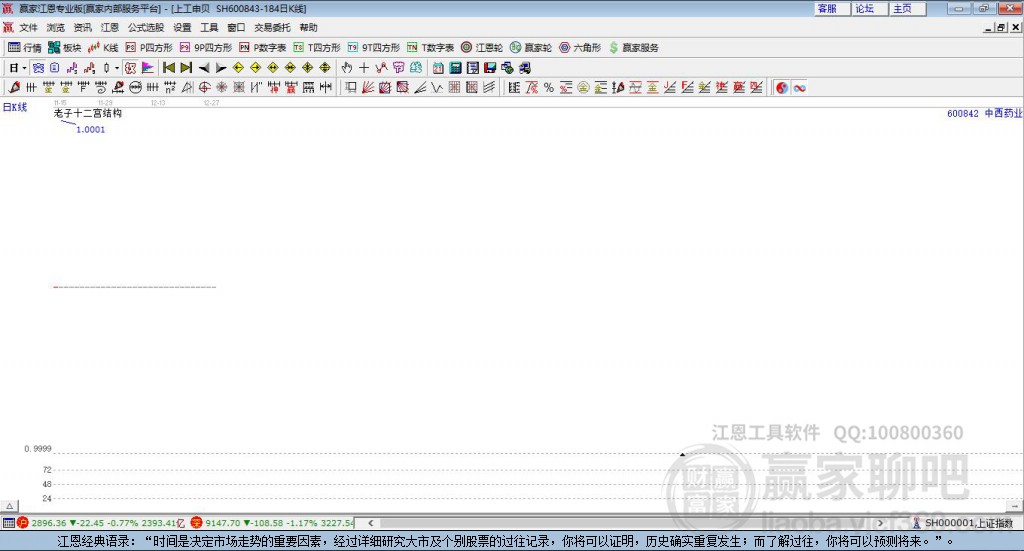Viewport: 1024px width, 551px height.
Task: Expand the candlestick style dropdown arrow
Action: tap(117, 68)
